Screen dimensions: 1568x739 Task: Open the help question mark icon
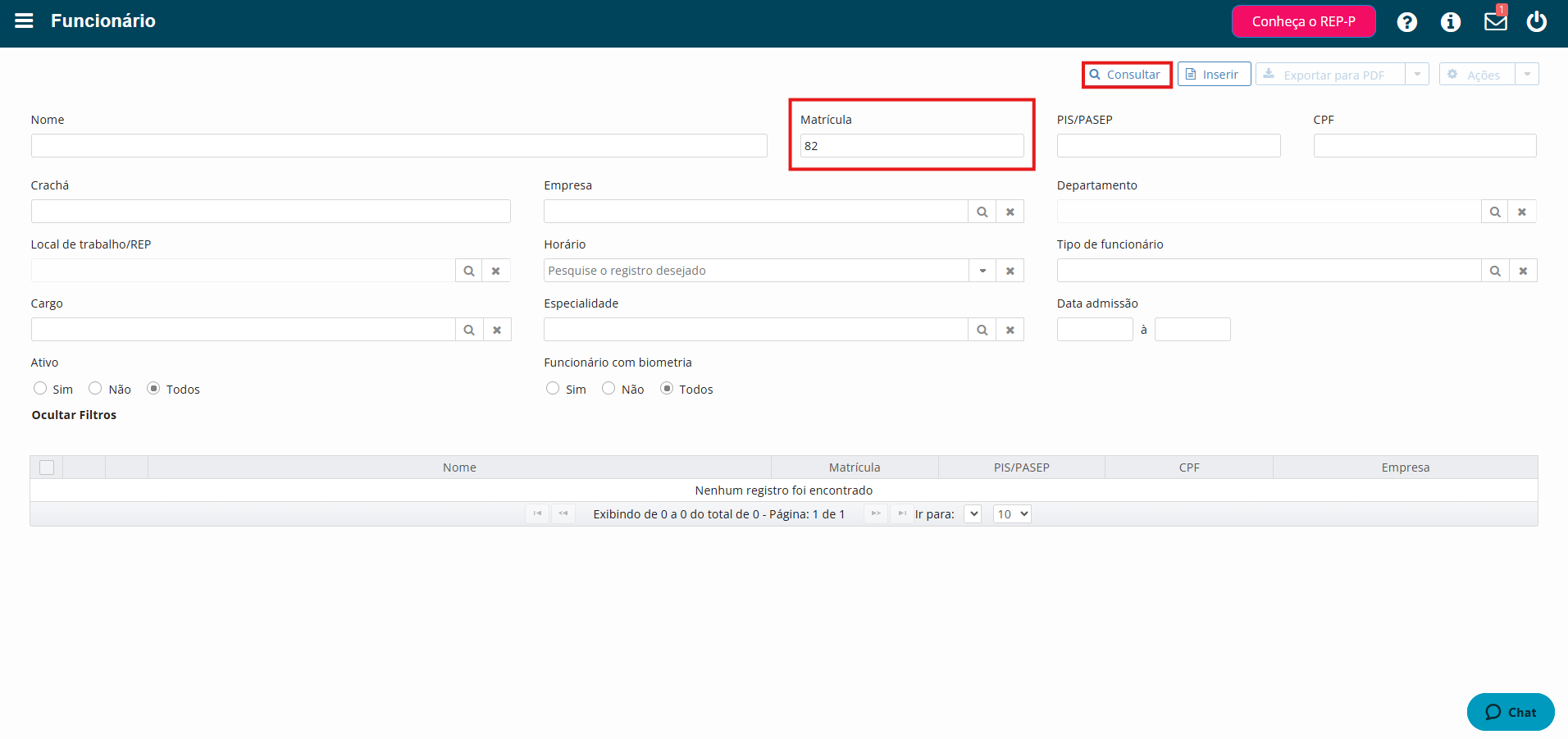coord(1407,22)
